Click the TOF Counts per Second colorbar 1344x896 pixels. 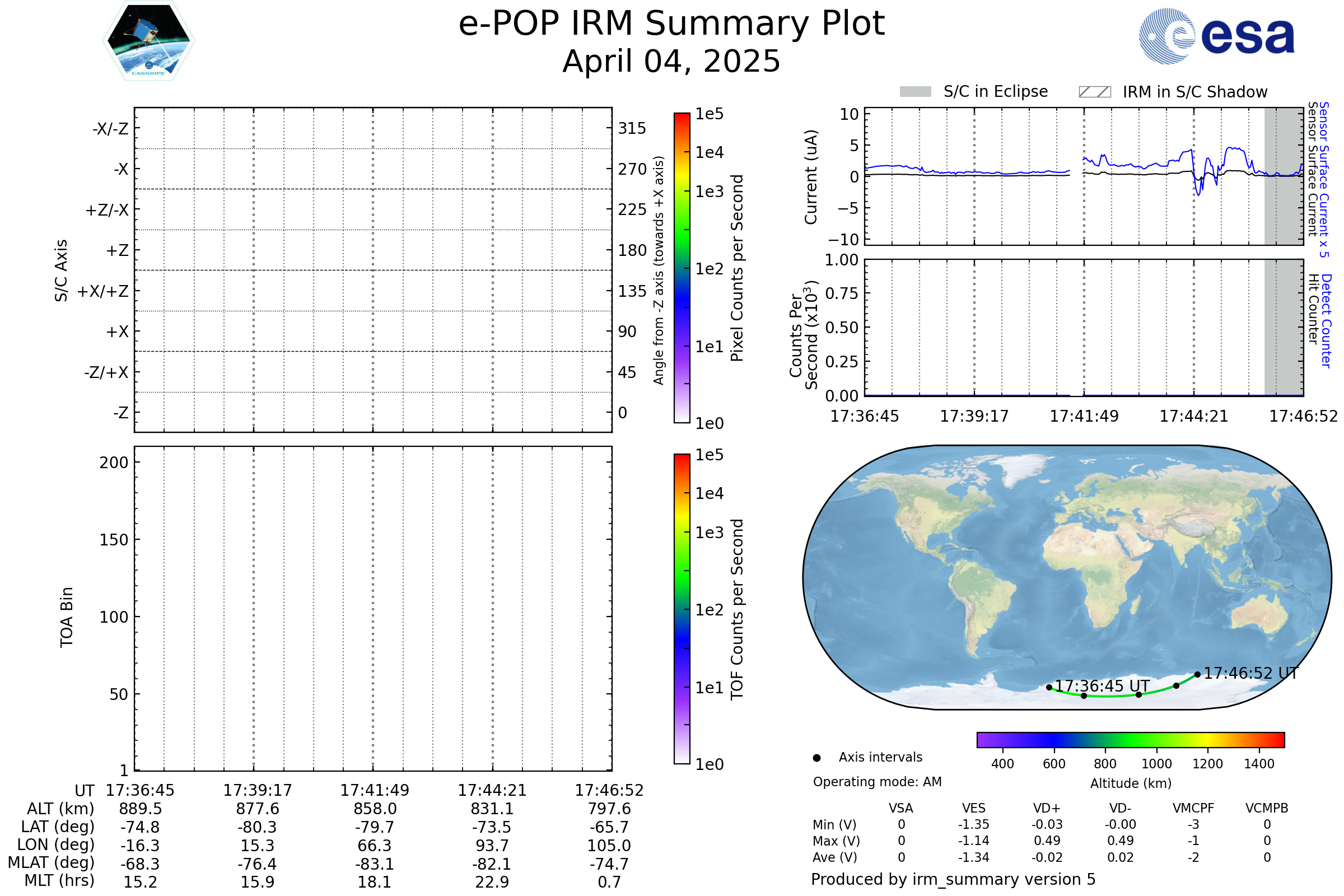682,609
